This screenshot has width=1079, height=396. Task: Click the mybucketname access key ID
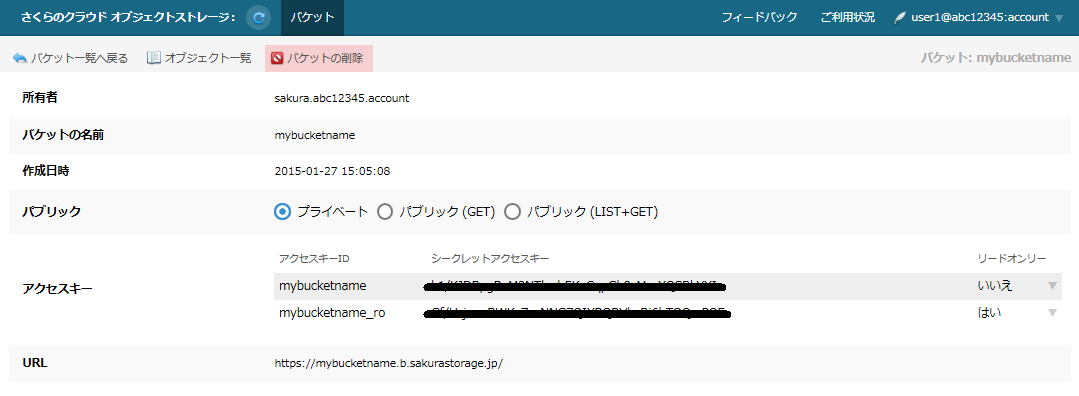[323, 286]
